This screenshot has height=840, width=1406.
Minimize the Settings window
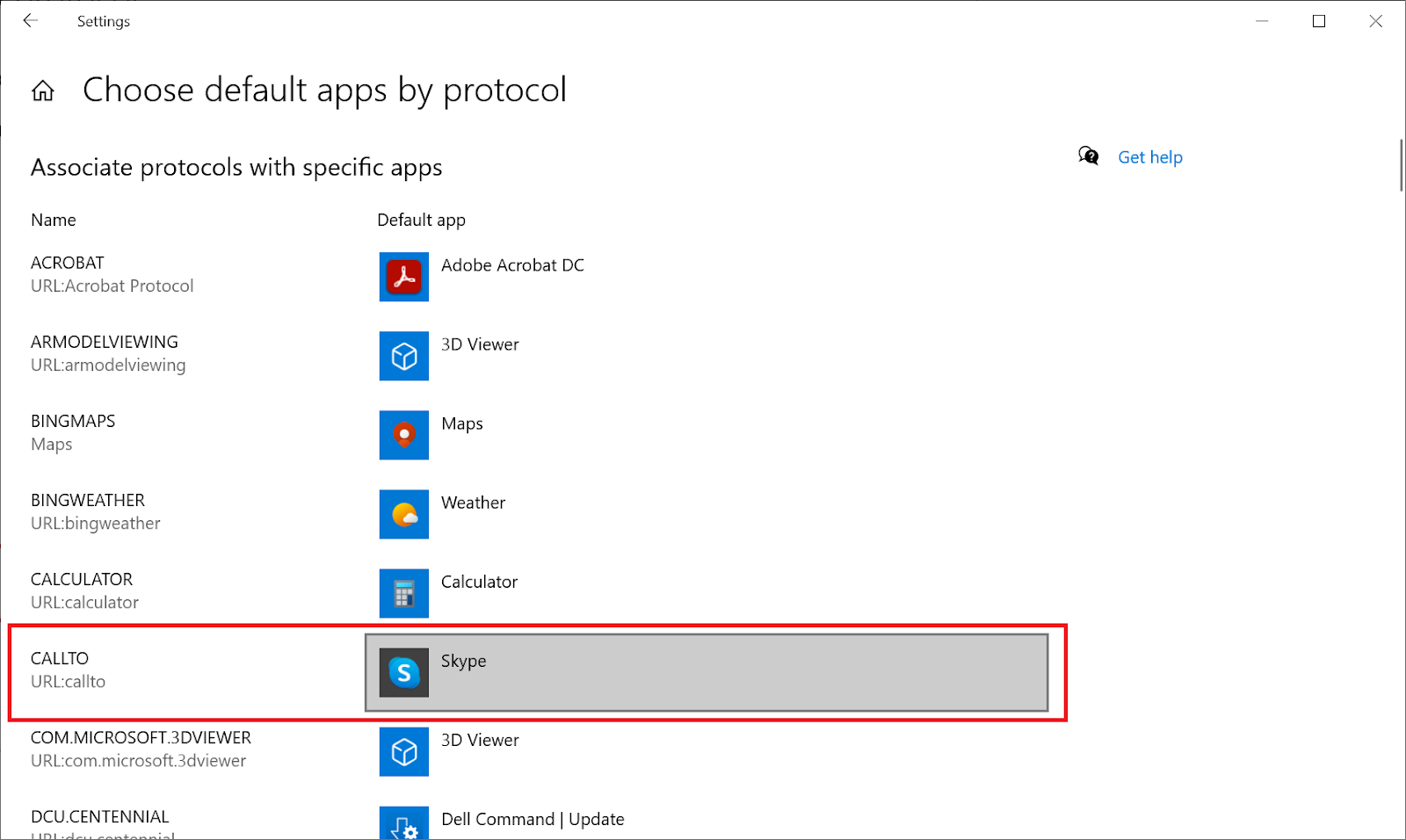click(1262, 21)
